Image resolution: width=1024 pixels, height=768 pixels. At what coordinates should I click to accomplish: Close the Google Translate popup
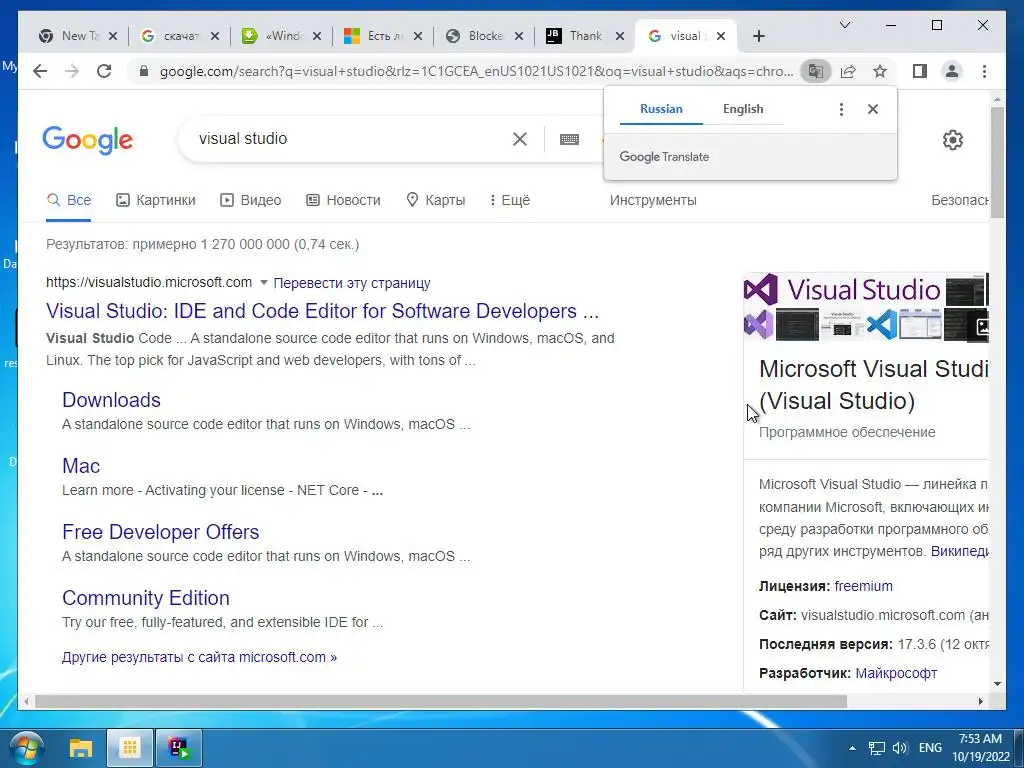[x=872, y=109]
